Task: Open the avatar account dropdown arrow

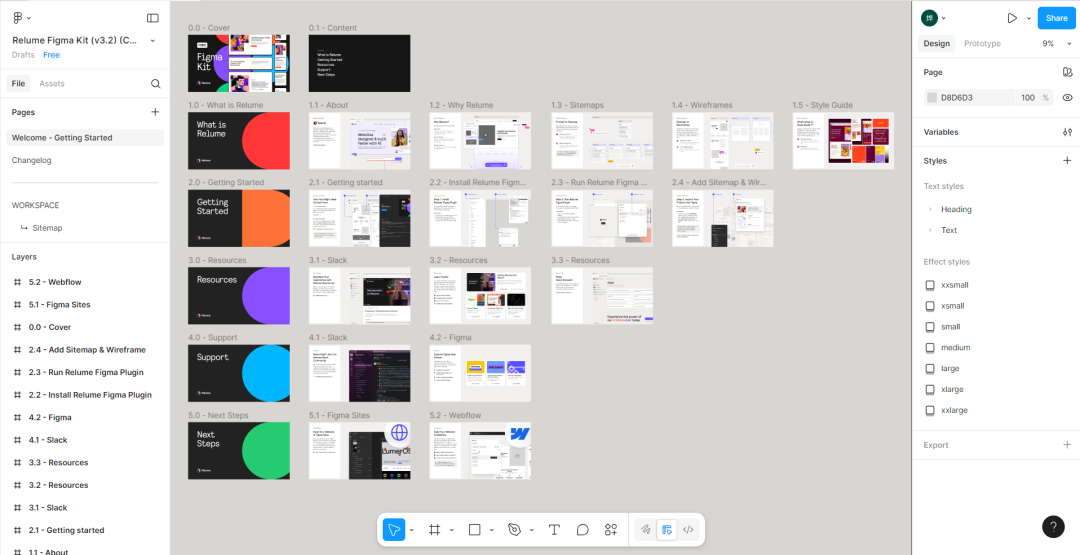Action: pos(944,19)
